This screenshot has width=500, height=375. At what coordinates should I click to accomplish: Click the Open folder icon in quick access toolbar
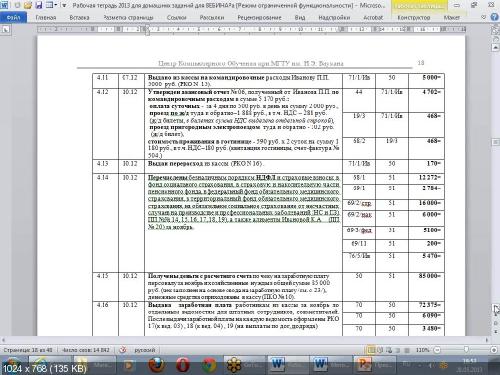click(28, 5)
